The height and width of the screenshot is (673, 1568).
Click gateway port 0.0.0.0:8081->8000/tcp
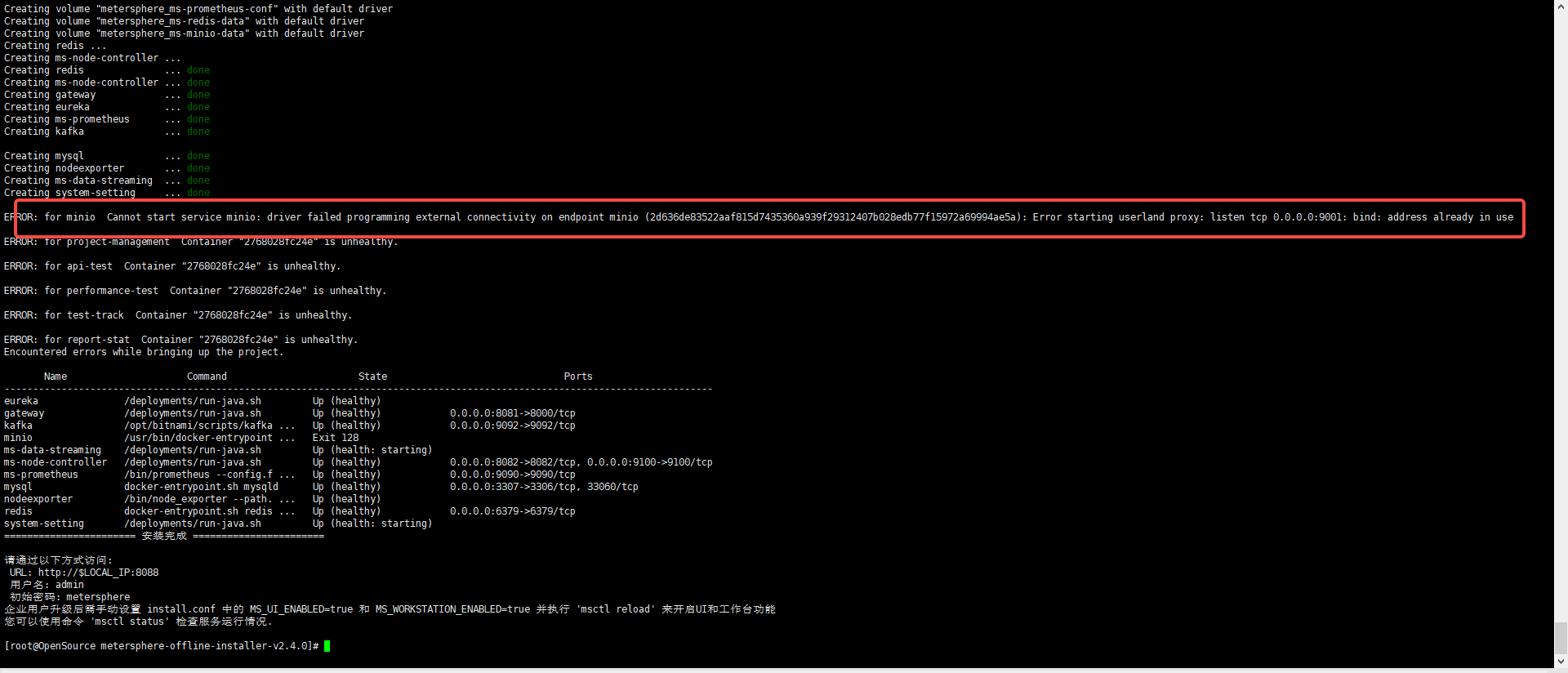click(x=513, y=413)
